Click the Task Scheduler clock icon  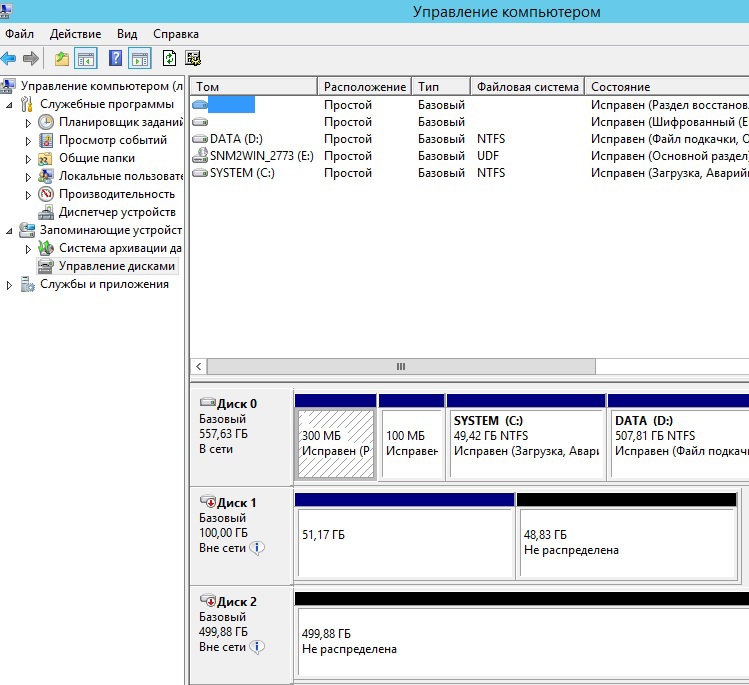(x=46, y=122)
